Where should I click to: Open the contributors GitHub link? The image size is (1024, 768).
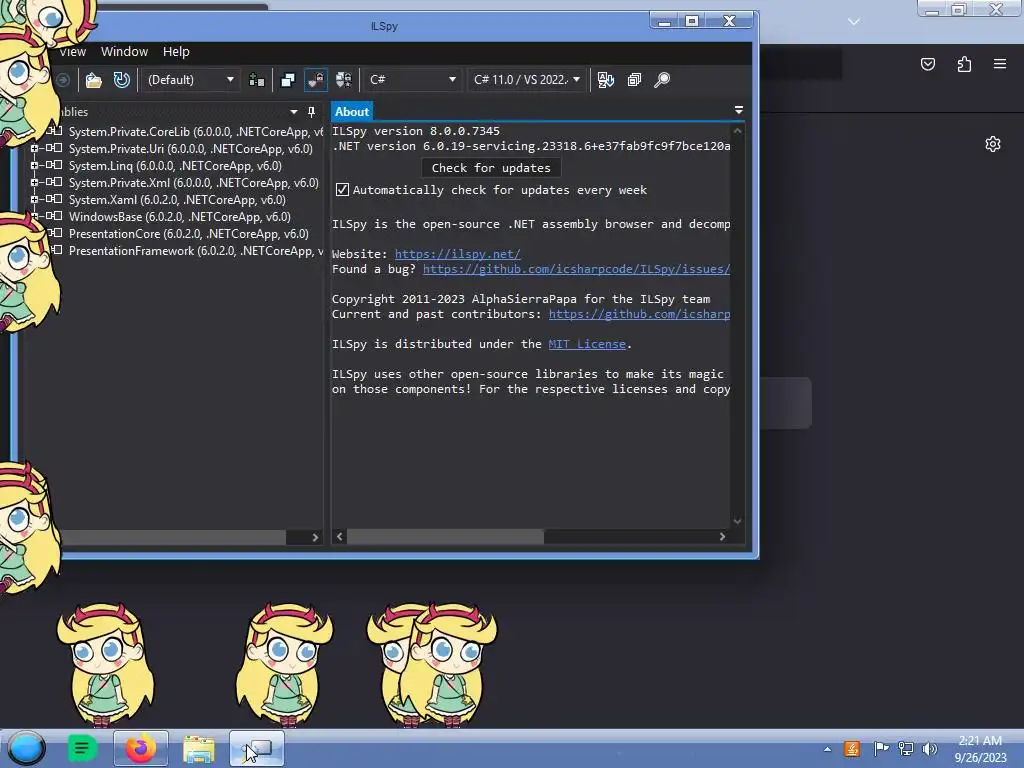click(639, 314)
